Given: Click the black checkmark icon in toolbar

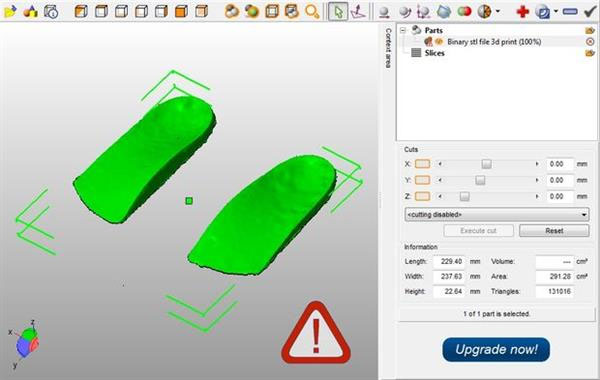Looking at the screenshot, I should click(590, 11).
